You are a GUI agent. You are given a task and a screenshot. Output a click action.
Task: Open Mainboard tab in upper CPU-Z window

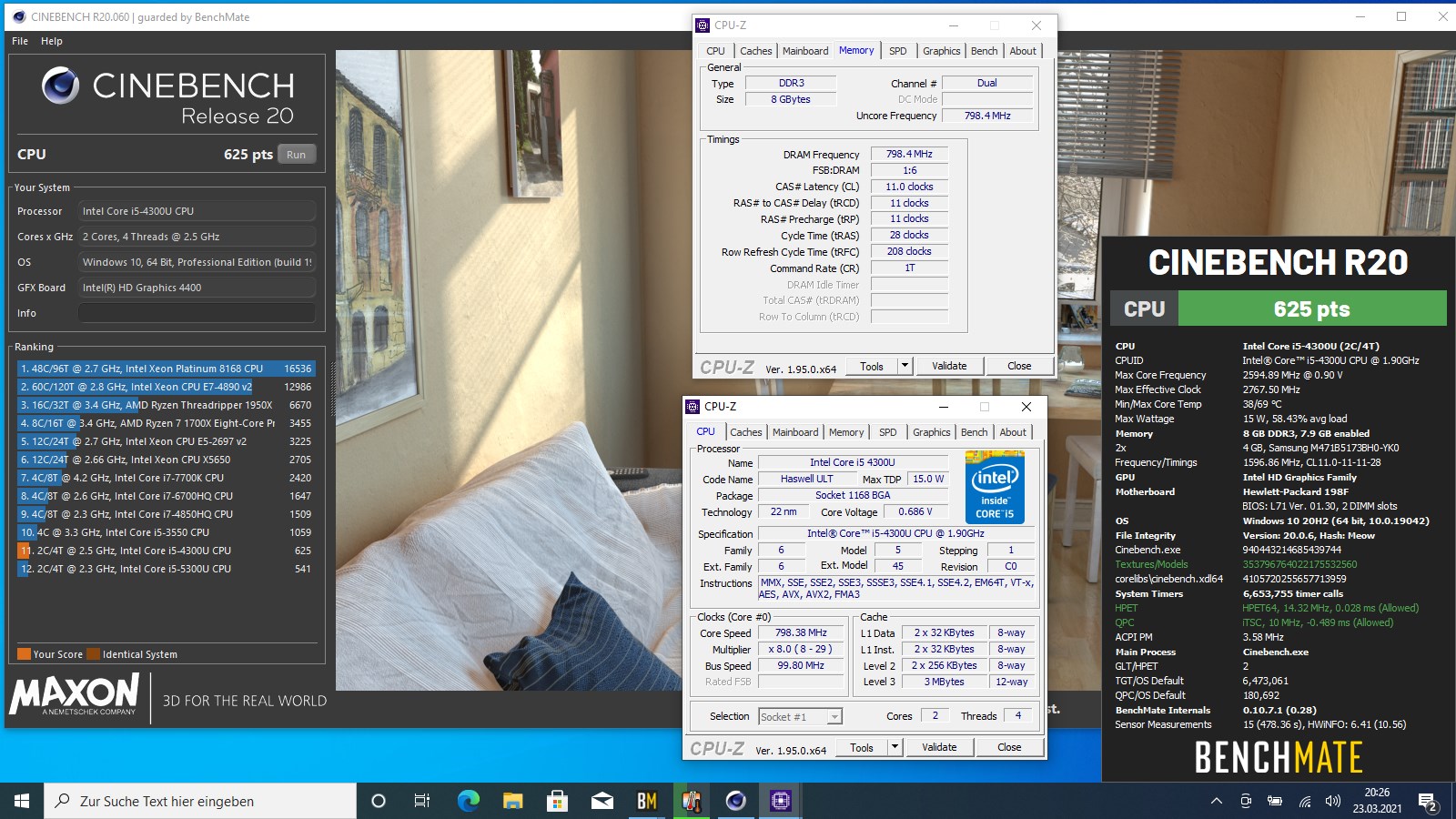coord(805,51)
